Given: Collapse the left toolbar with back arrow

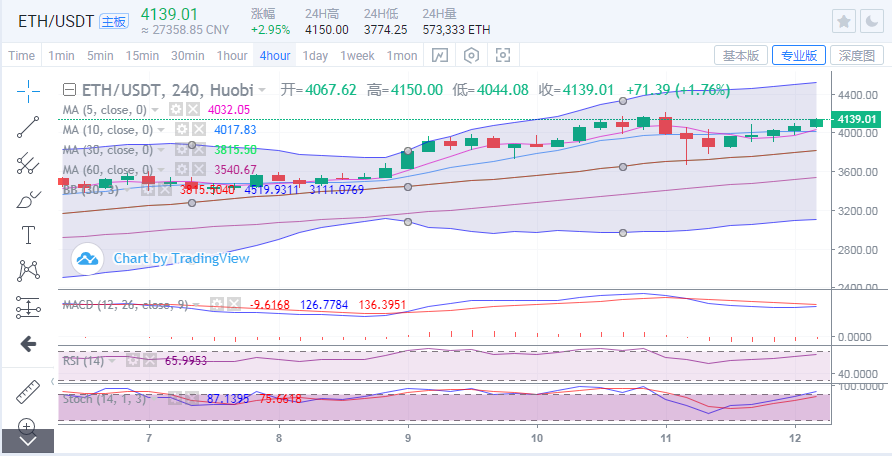Looking at the screenshot, I should [x=28, y=343].
